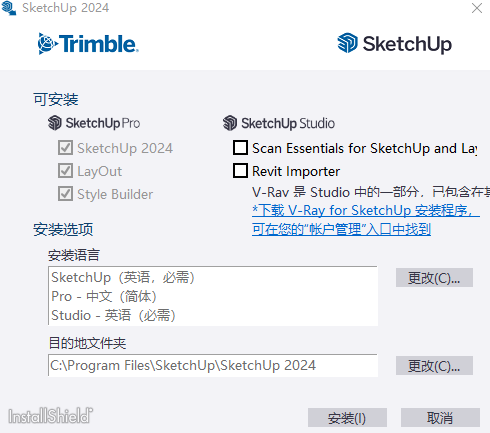Click the 更改(C) button for destination folder
This screenshot has width=490, height=433.
pos(434,366)
